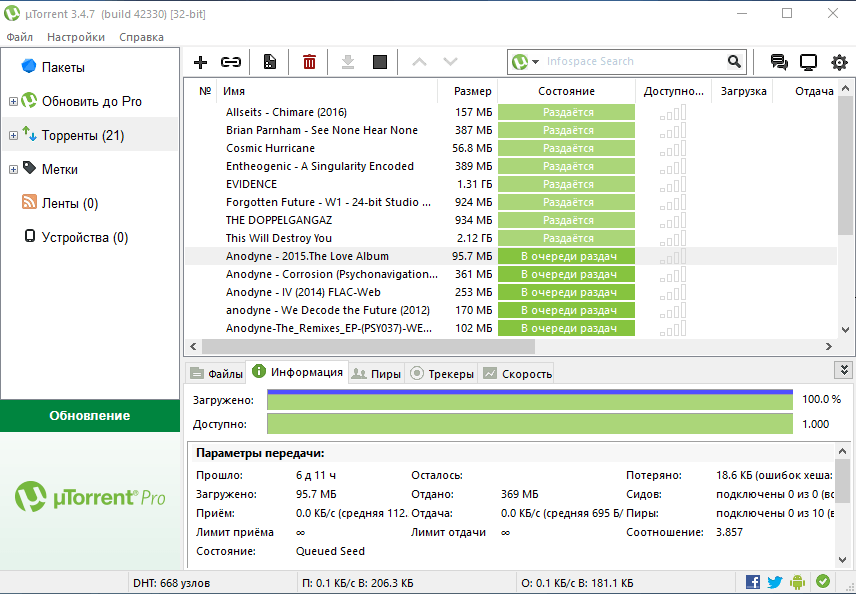Click the green Обновление button
Image resolution: width=856 pixels, height=594 pixels.
[x=90, y=415]
